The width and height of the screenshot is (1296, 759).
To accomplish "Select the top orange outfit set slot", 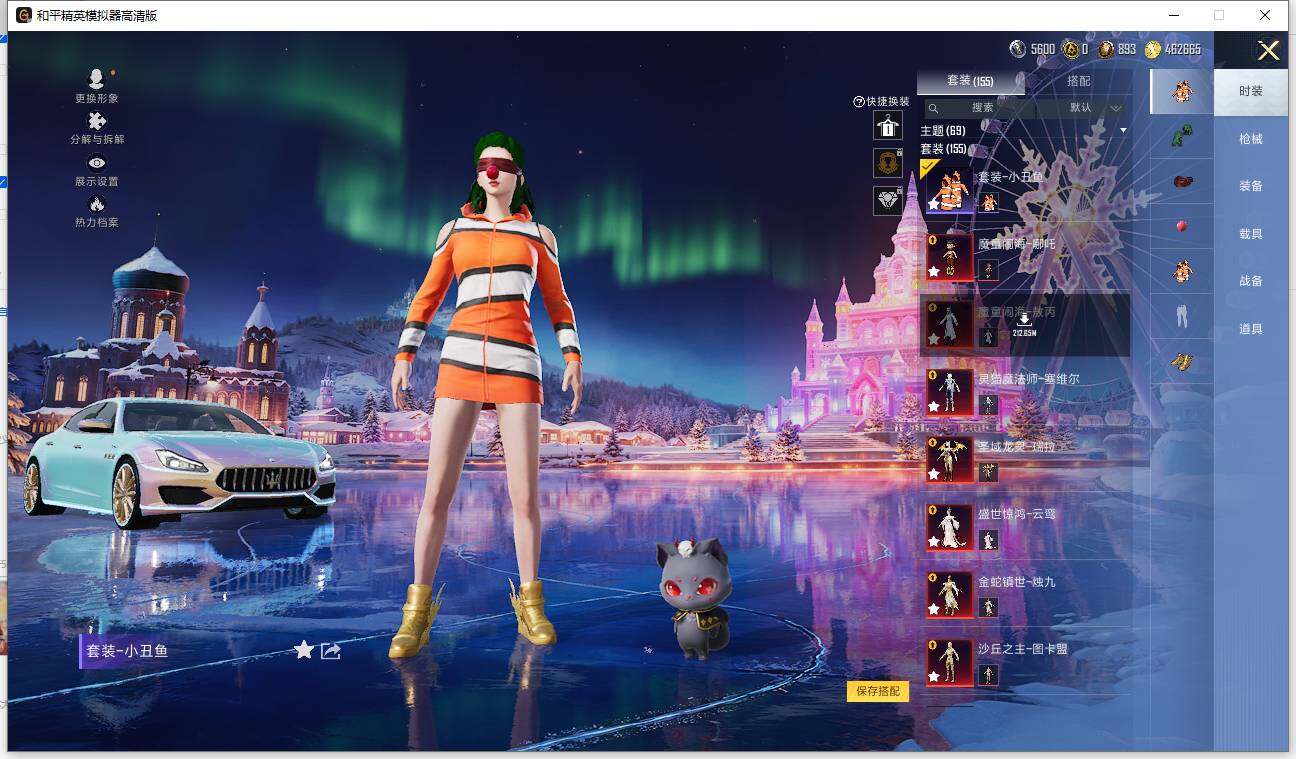I will pyautogui.click(x=1182, y=91).
